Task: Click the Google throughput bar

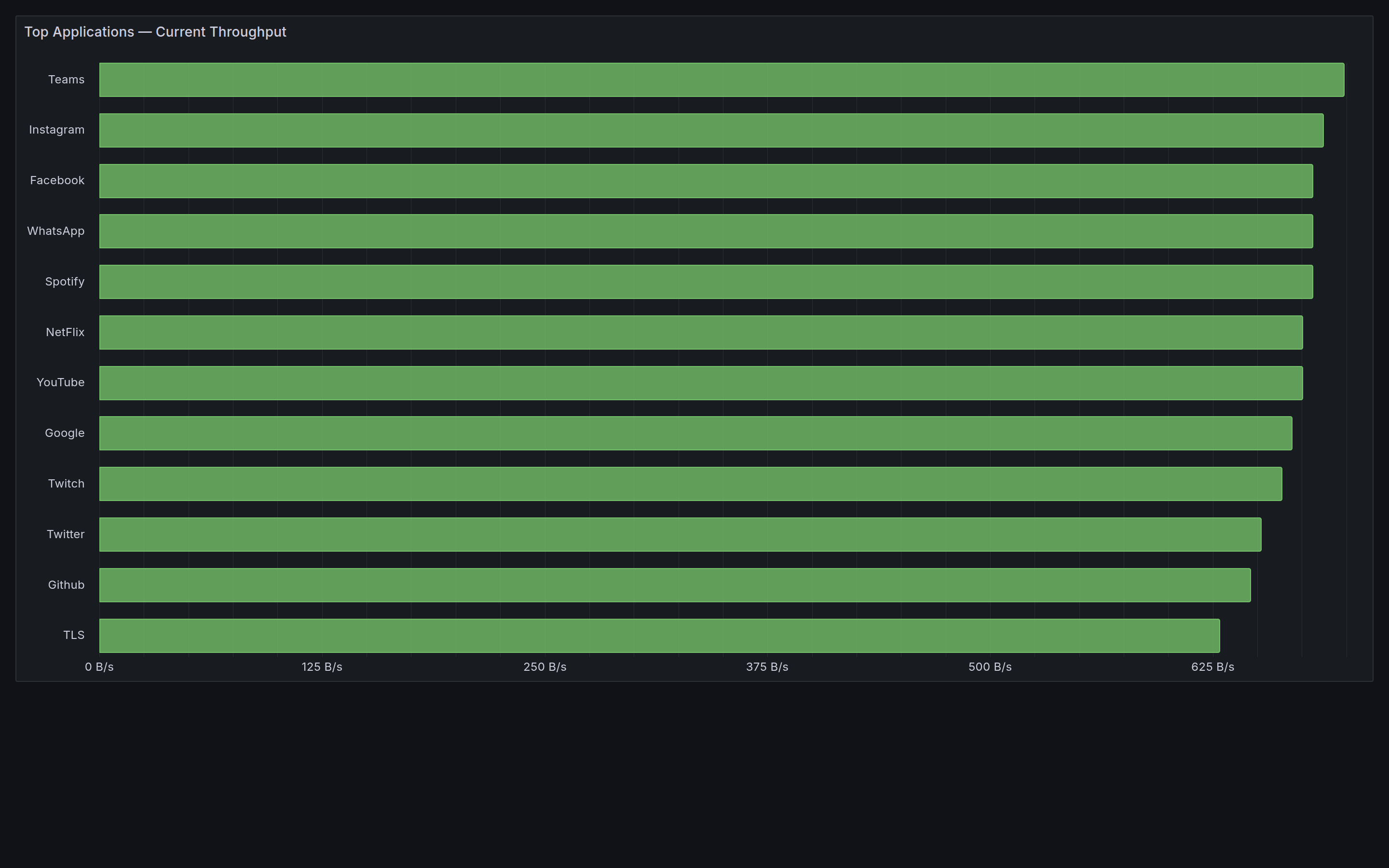Action: [x=689, y=433]
